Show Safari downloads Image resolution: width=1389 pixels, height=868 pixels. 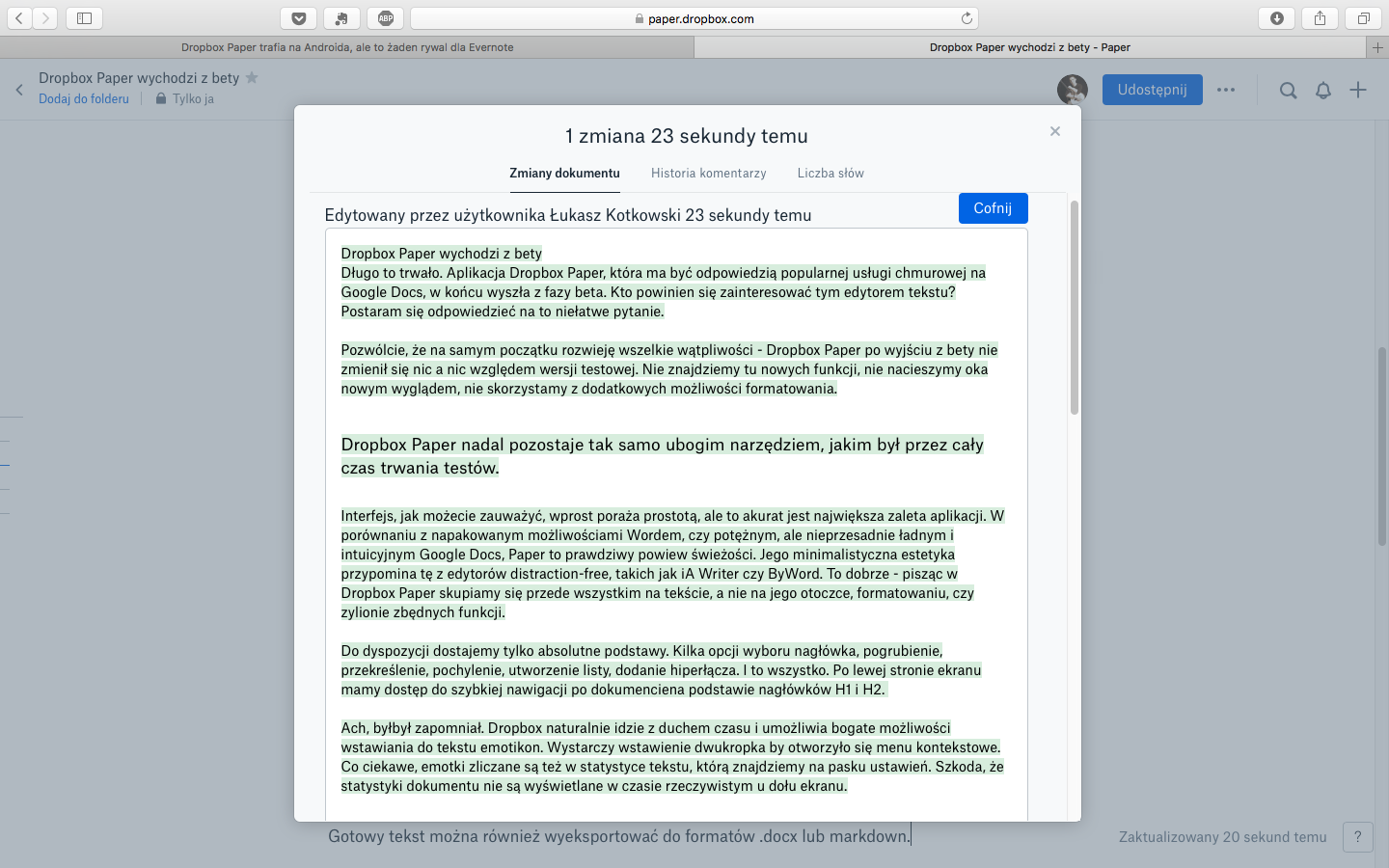tap(1277, 18)
